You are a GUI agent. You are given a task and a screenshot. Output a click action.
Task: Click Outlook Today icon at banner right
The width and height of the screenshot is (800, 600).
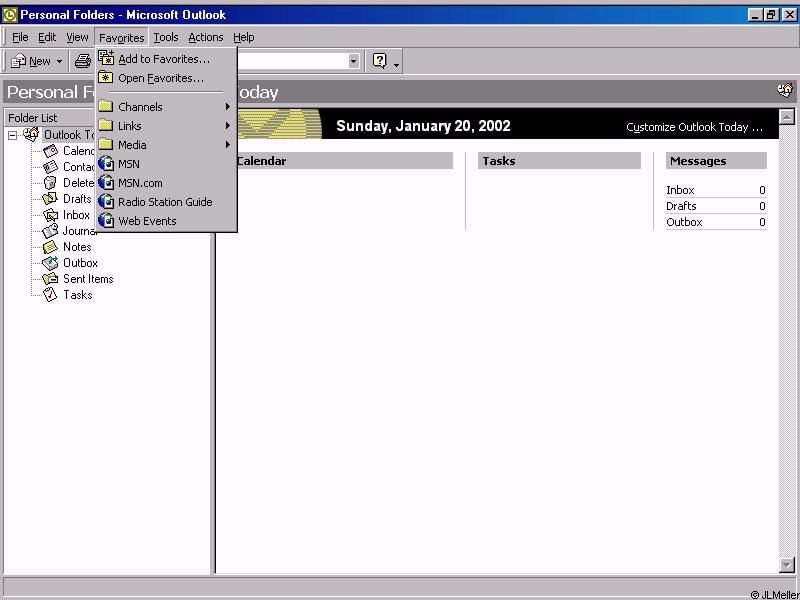[x=785, y=91]
